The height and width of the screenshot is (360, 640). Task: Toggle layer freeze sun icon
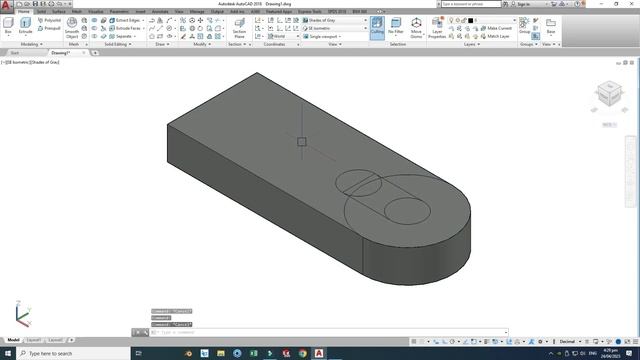pos(458,20)
